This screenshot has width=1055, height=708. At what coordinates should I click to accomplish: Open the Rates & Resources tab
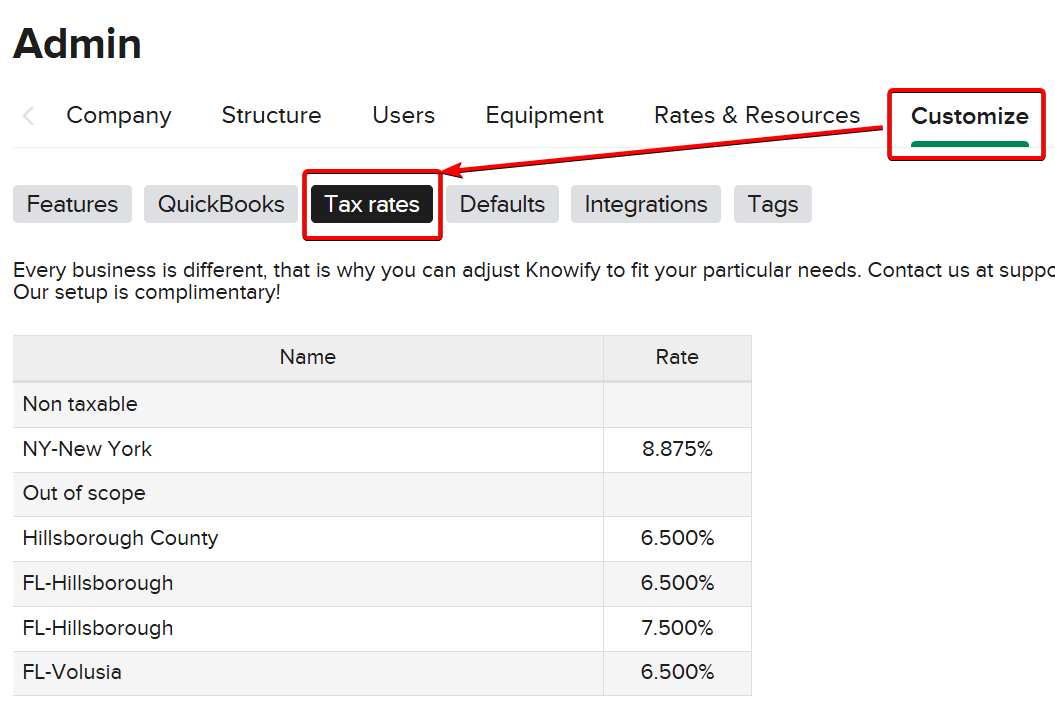756,116
